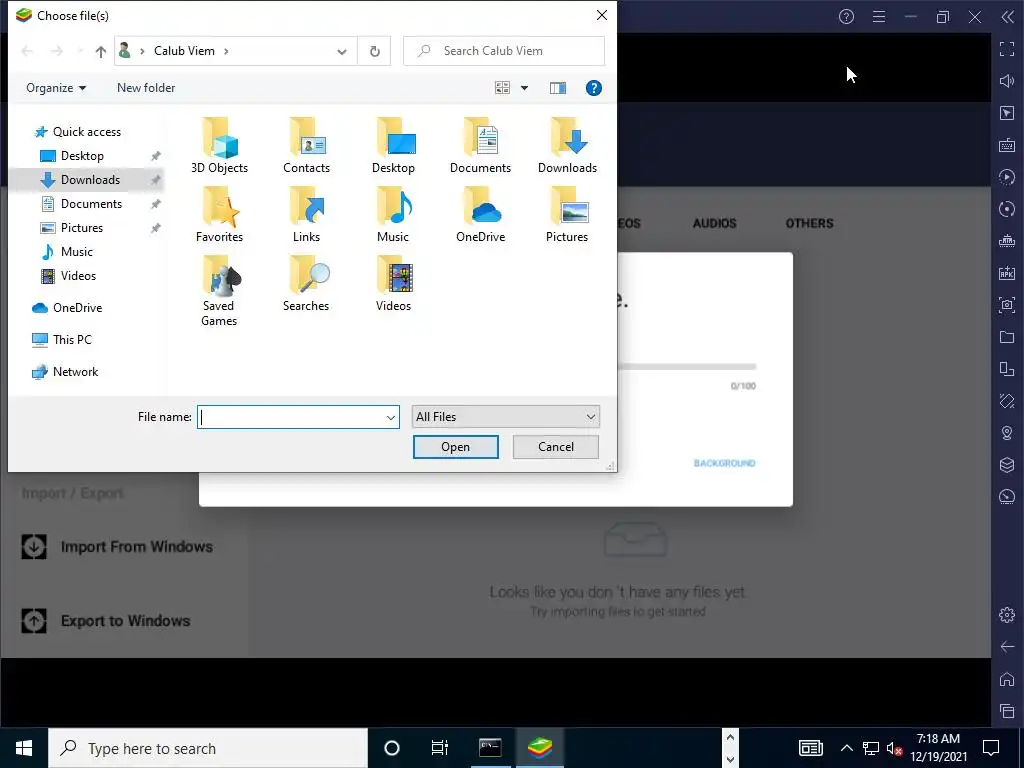Click BlueStacks media folder icon in sidebar
The image size is (1024, 768).
pos(1007,337)
